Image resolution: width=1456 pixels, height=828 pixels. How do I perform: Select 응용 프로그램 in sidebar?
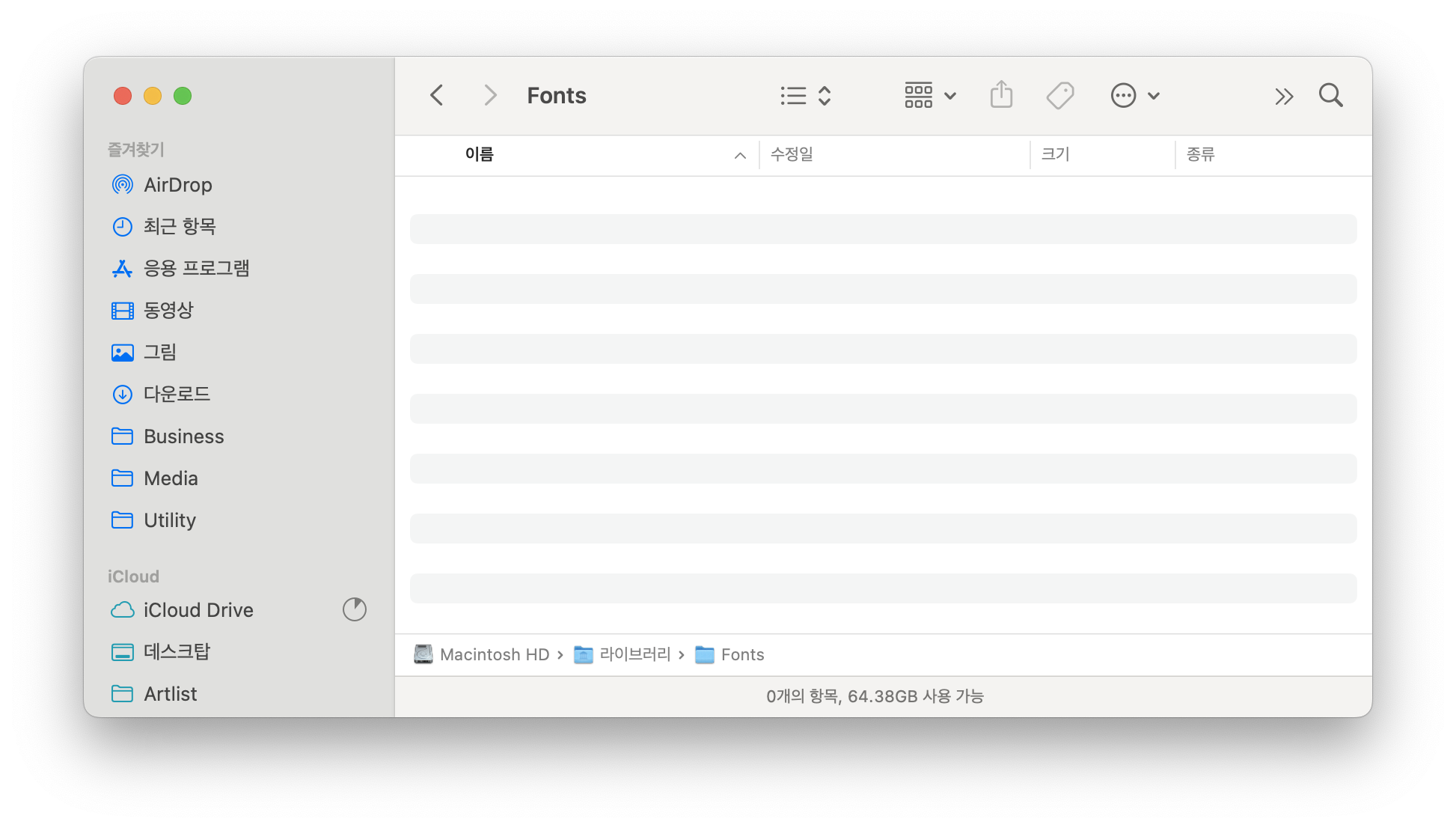[x=196, y=268]
